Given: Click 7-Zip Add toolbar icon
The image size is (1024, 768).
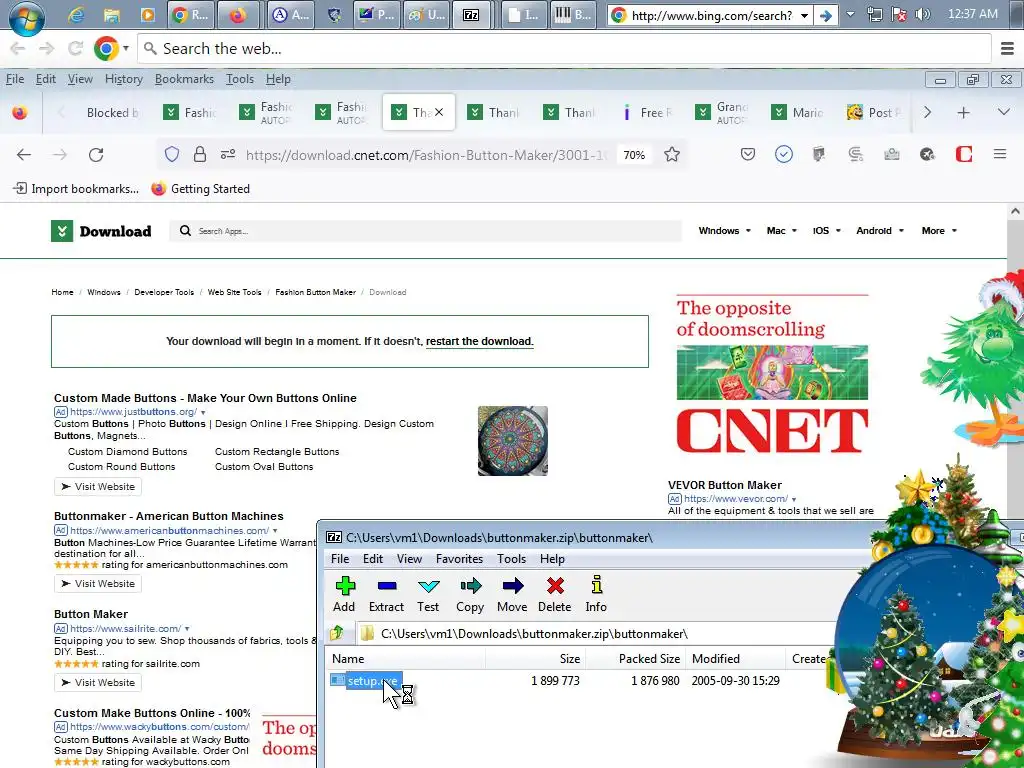Looking at the screenshot, I should coord(344,594).
